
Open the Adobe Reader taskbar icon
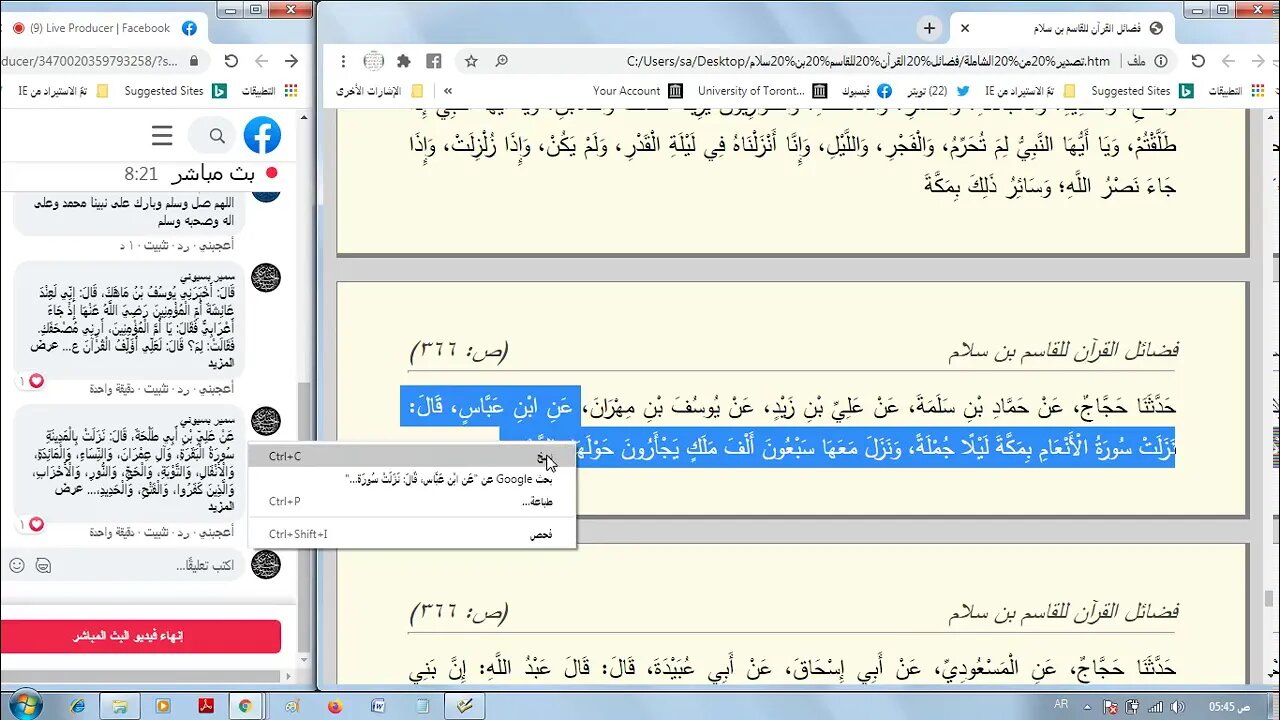(205, 706)
